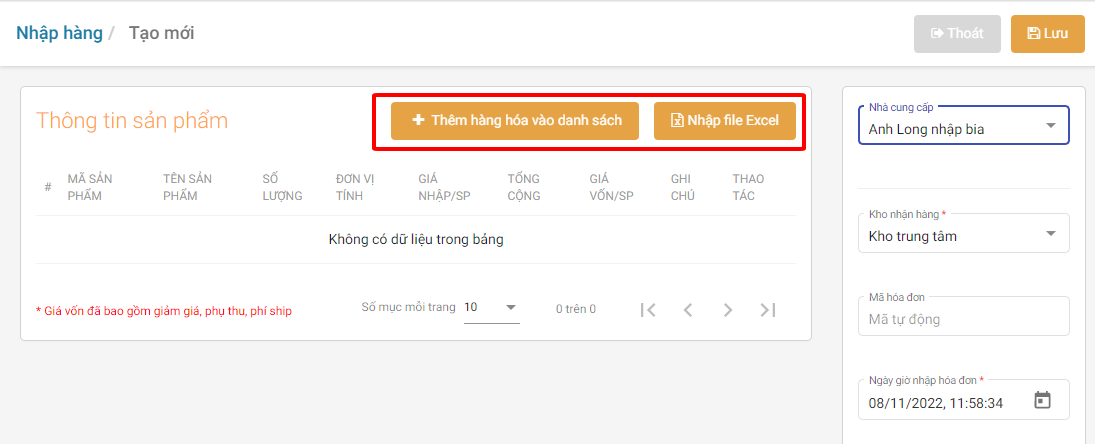Click Tên sản phẩm column header

(x=187, y=187)
